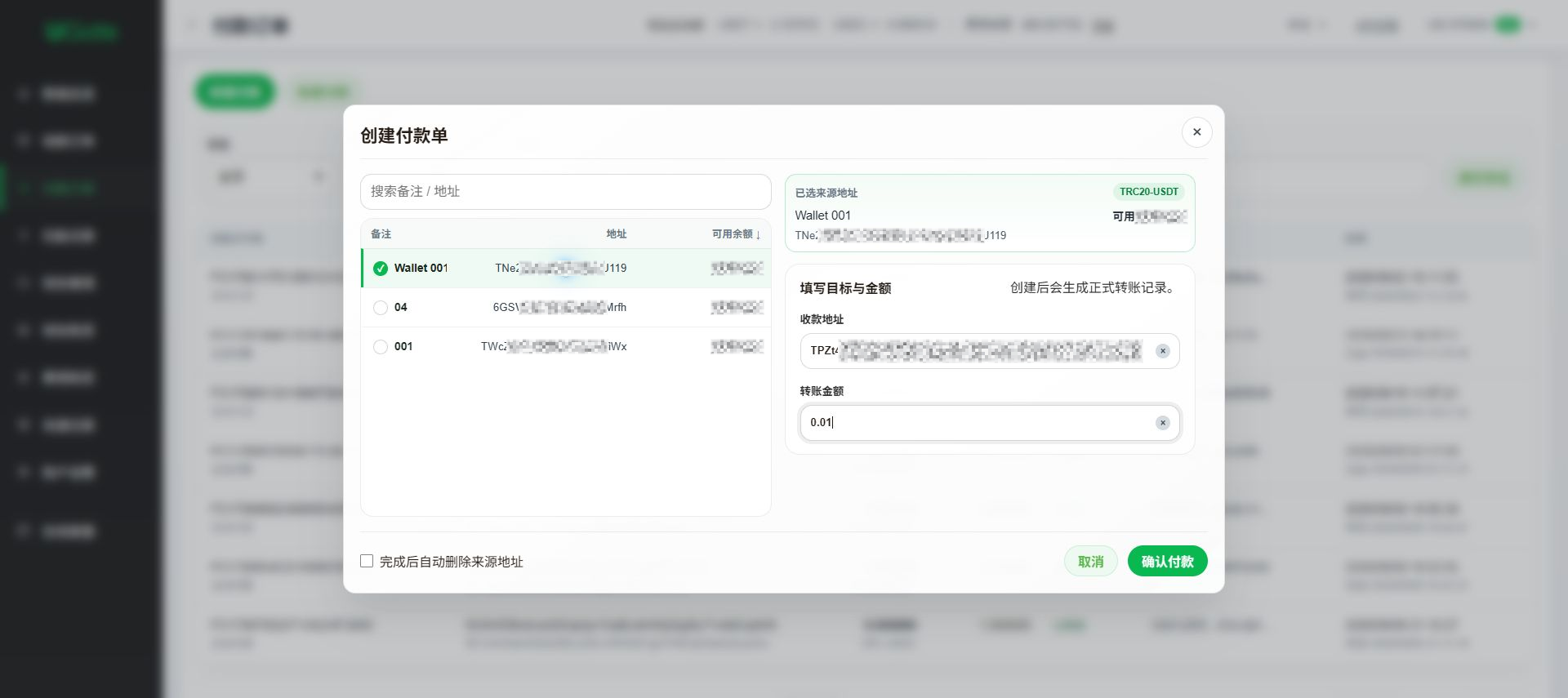1568x698 pixels.
Task: Click the TWc… address in row 001
Action: point(554,347)
